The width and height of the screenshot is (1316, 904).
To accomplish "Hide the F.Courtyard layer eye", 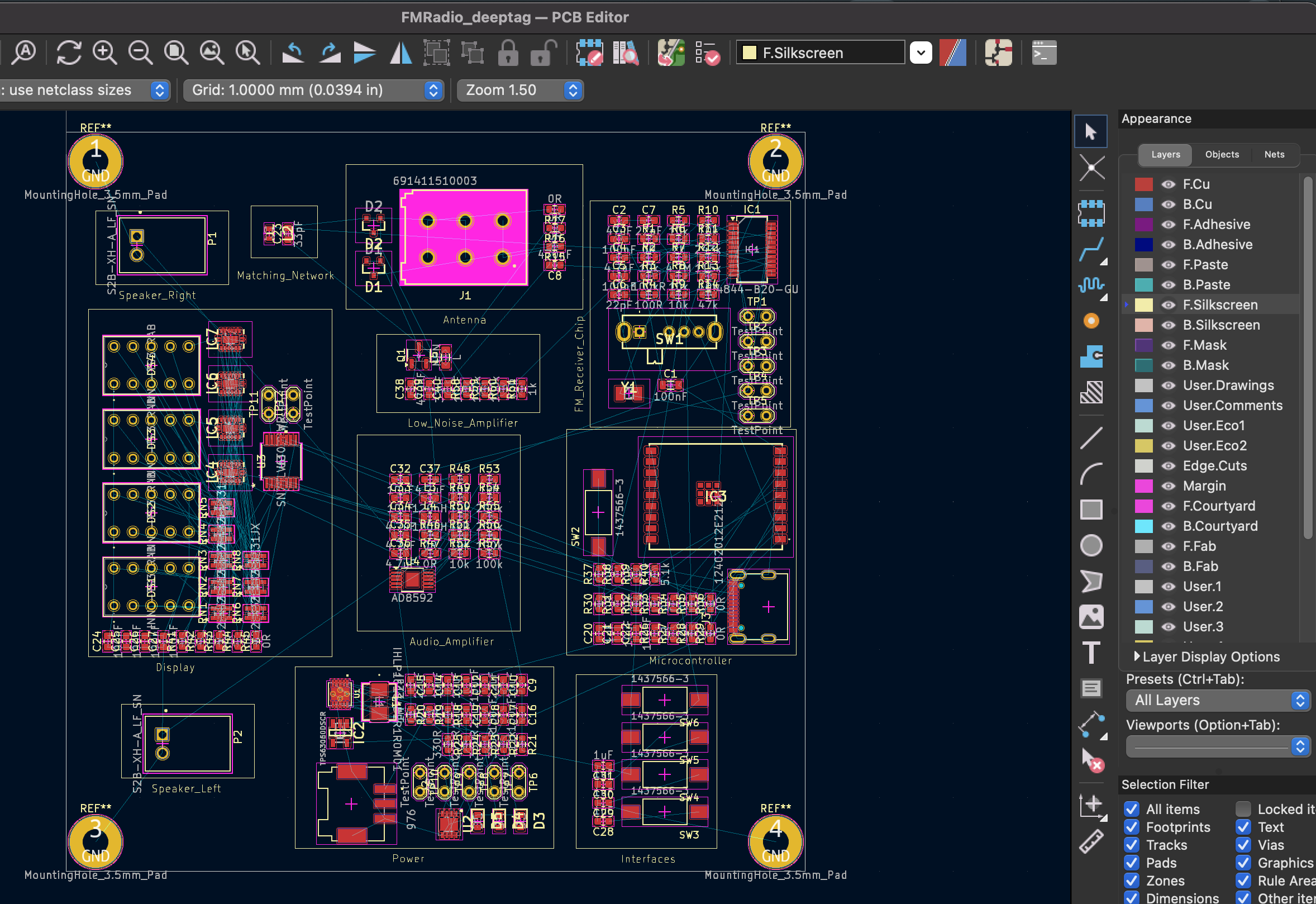I will (1168, 506).
